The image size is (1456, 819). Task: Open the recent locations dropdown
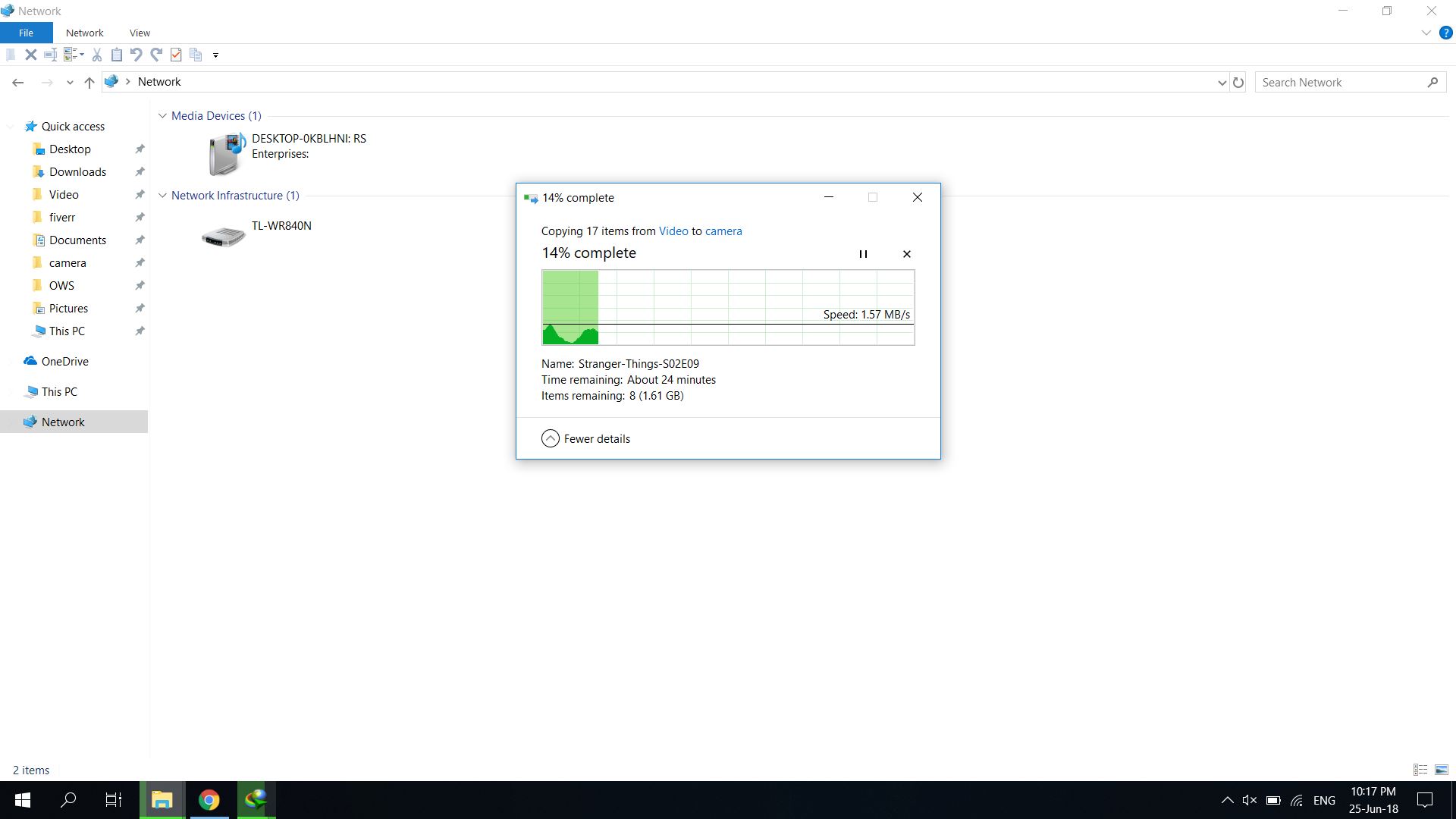(70, 83)
